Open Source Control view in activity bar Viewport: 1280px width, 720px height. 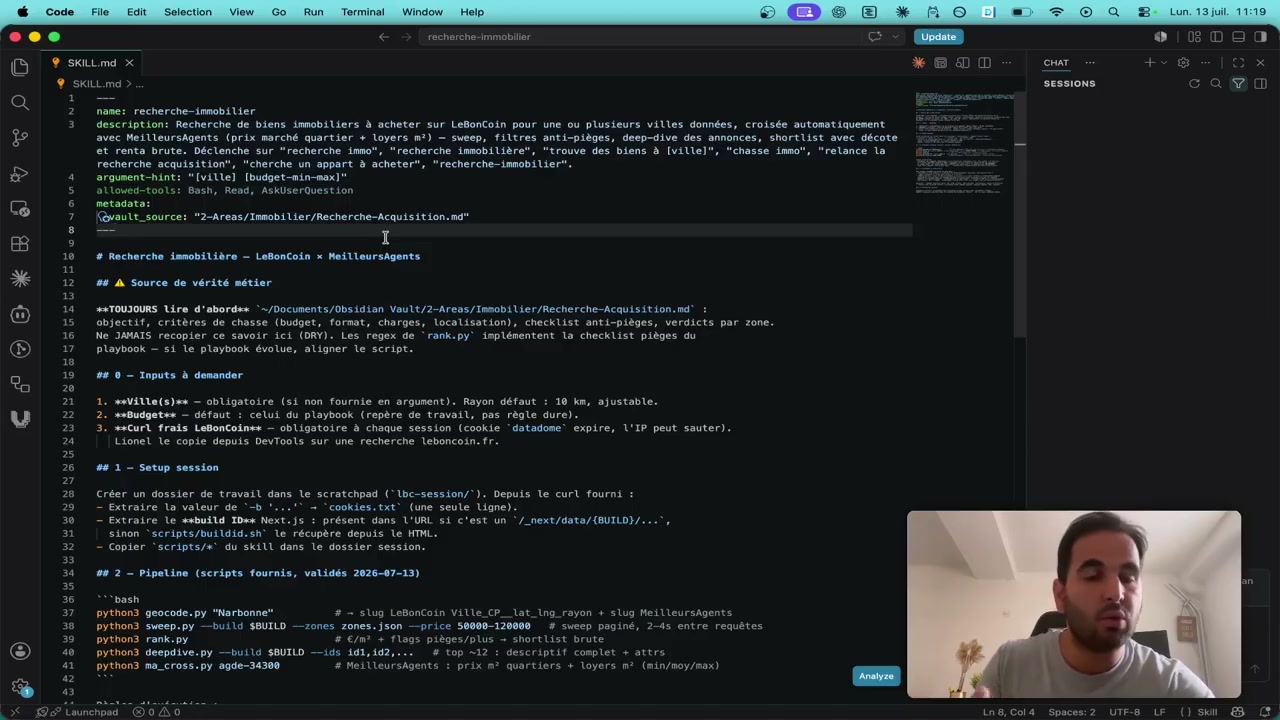point(20,137)
